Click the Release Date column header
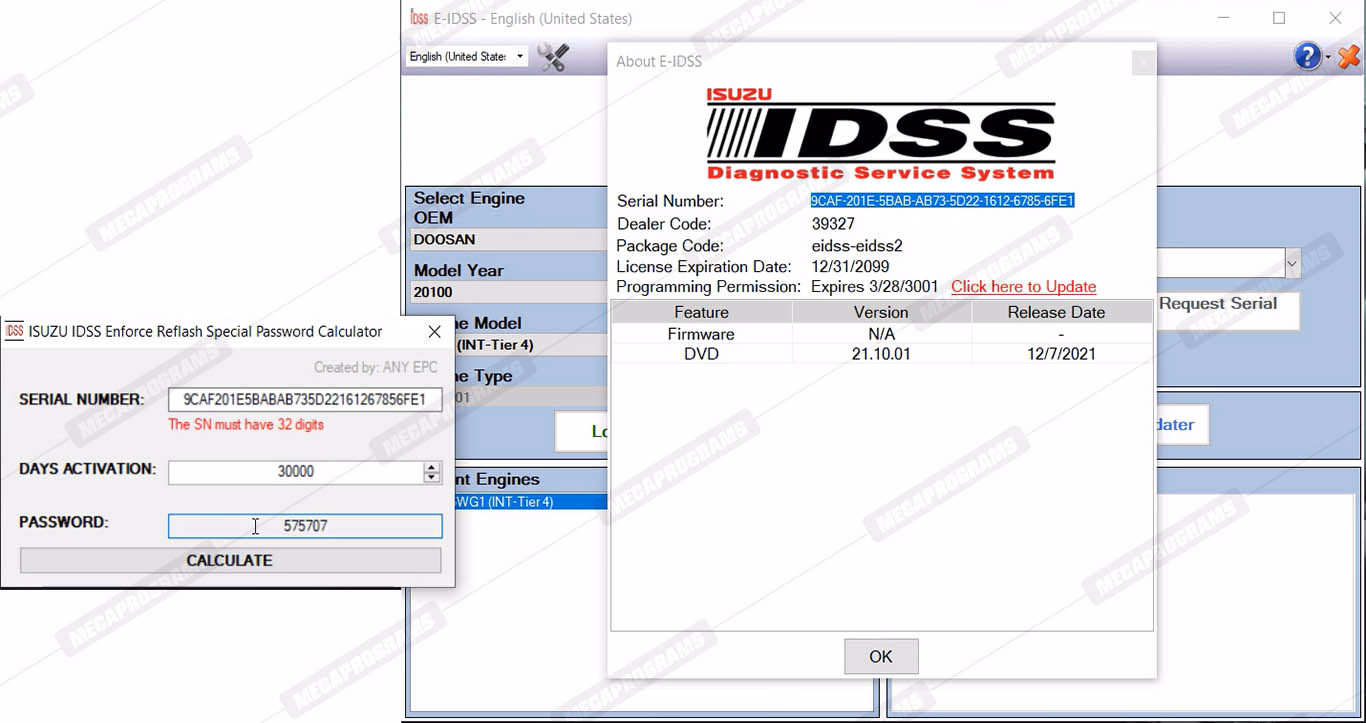Image resolution: width=1366 pixels, height=723 pixels. point(1061,312)
